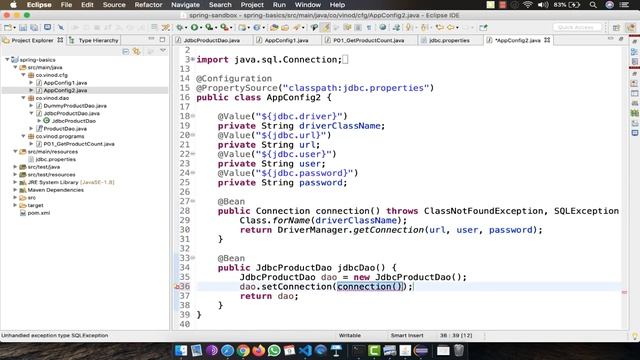Click the green Run toolbar button

194,27
